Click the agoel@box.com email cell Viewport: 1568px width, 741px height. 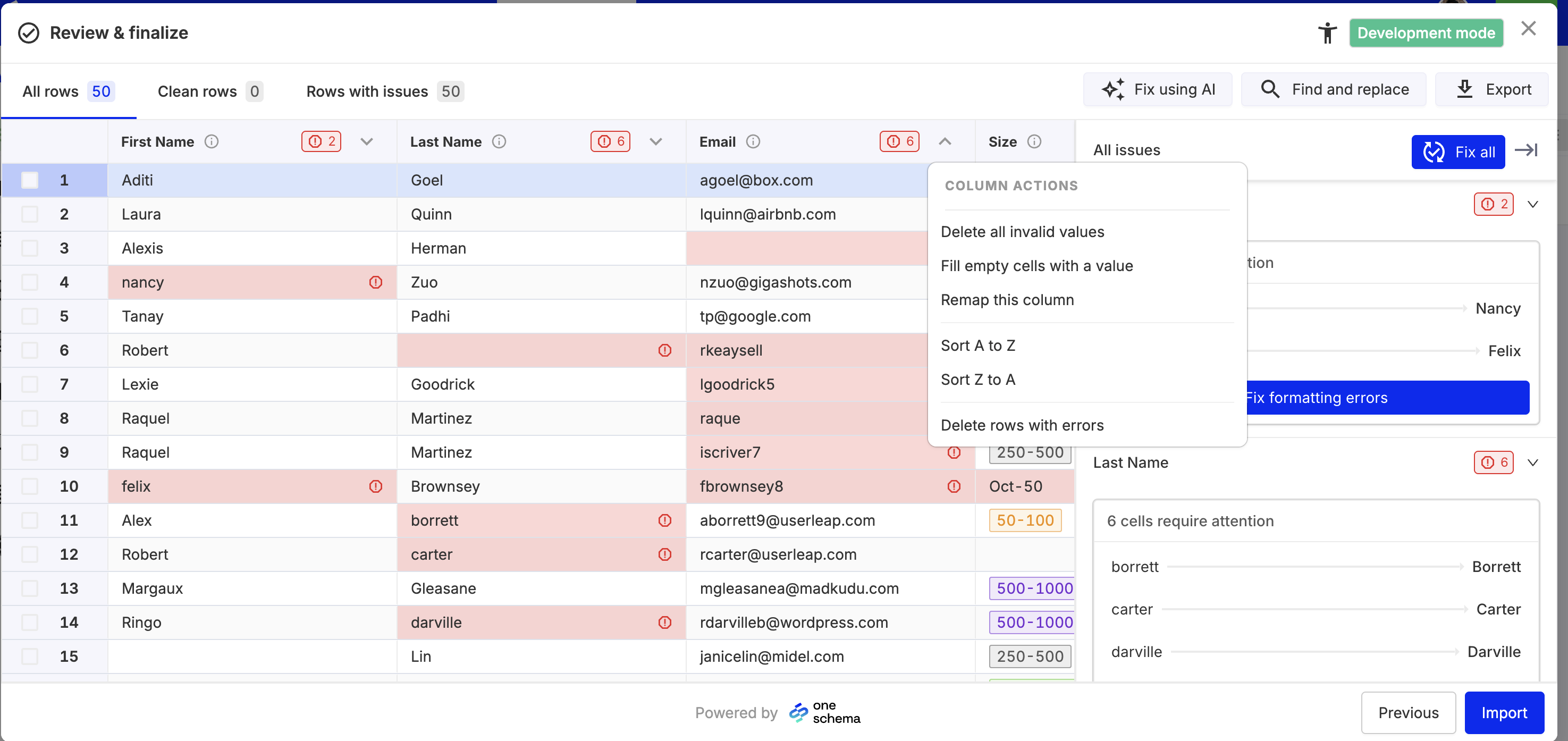[756, 180]
